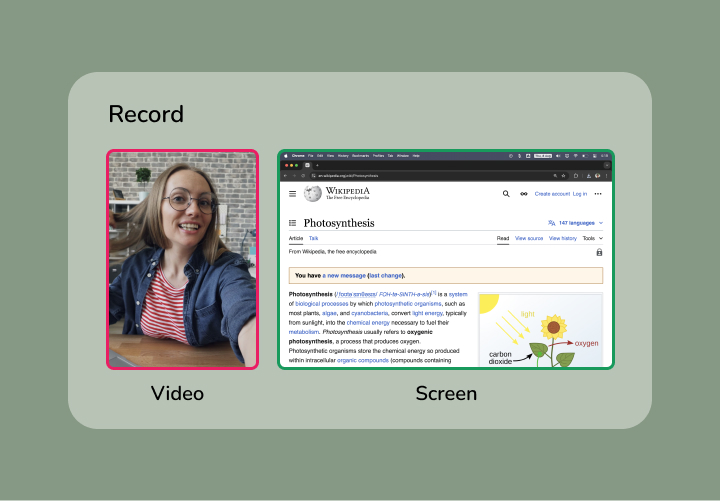Click the appearance glasses icon
The image size is (720, 501).
point(522,194)
